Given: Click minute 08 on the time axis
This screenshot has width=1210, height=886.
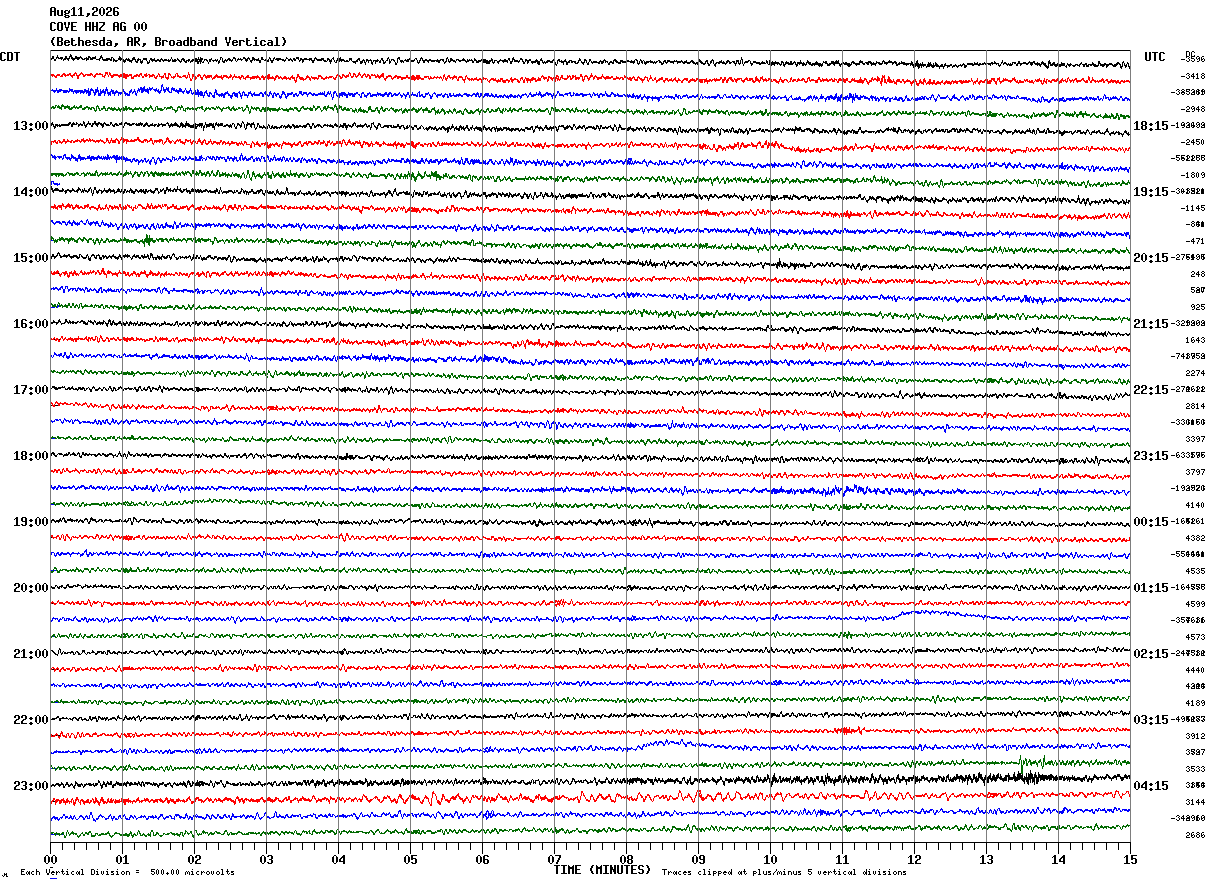Looking at the screenshot, I should tap(626, 859).
